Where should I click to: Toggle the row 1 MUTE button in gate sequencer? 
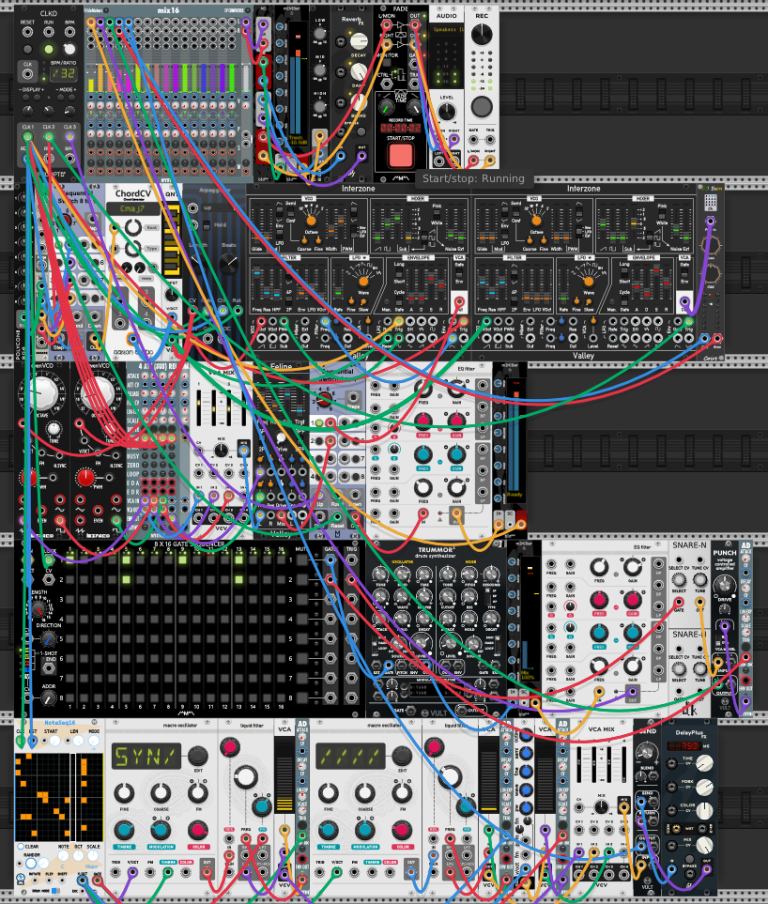[301, 559]
